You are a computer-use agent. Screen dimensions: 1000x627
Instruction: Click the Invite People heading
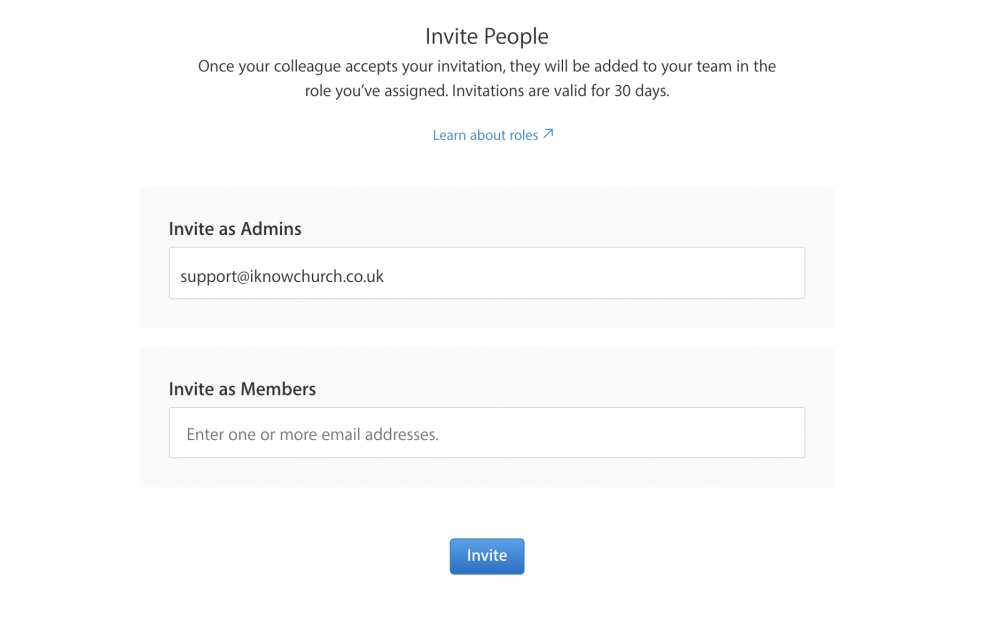coord(487,36)
